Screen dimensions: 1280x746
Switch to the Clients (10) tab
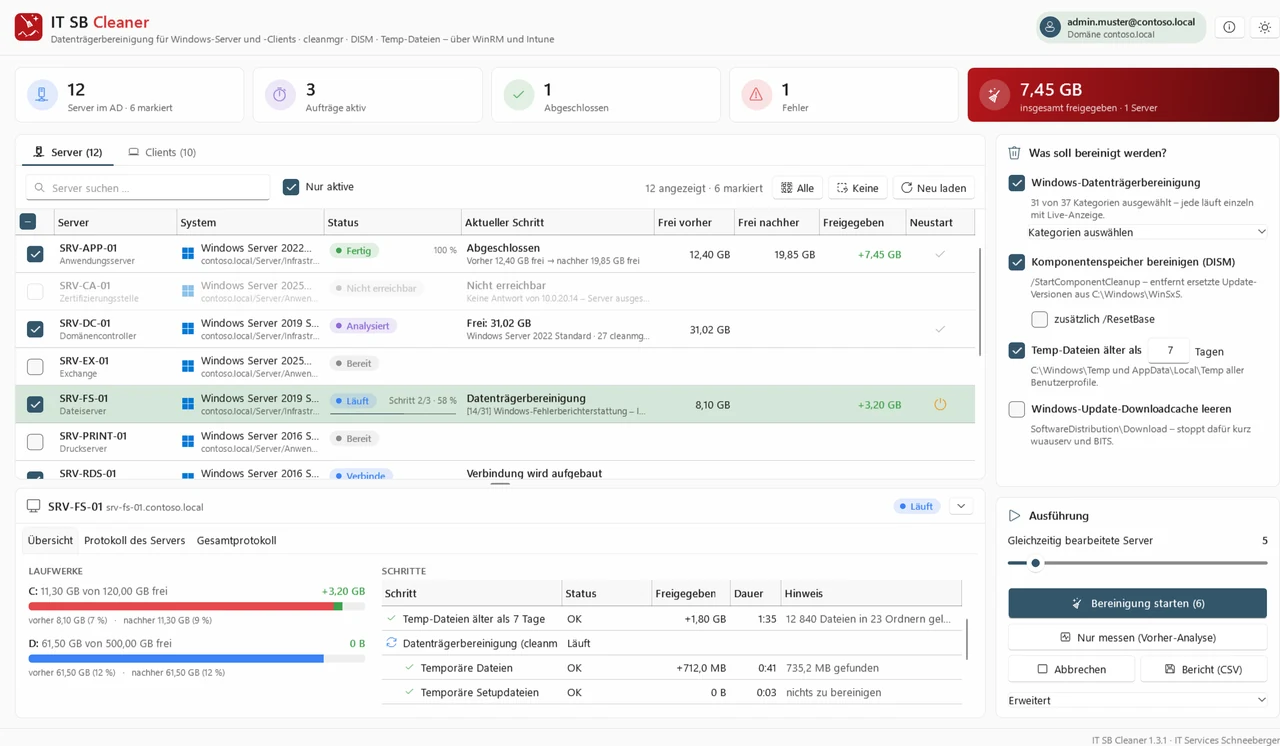click(x=162, y=152)
